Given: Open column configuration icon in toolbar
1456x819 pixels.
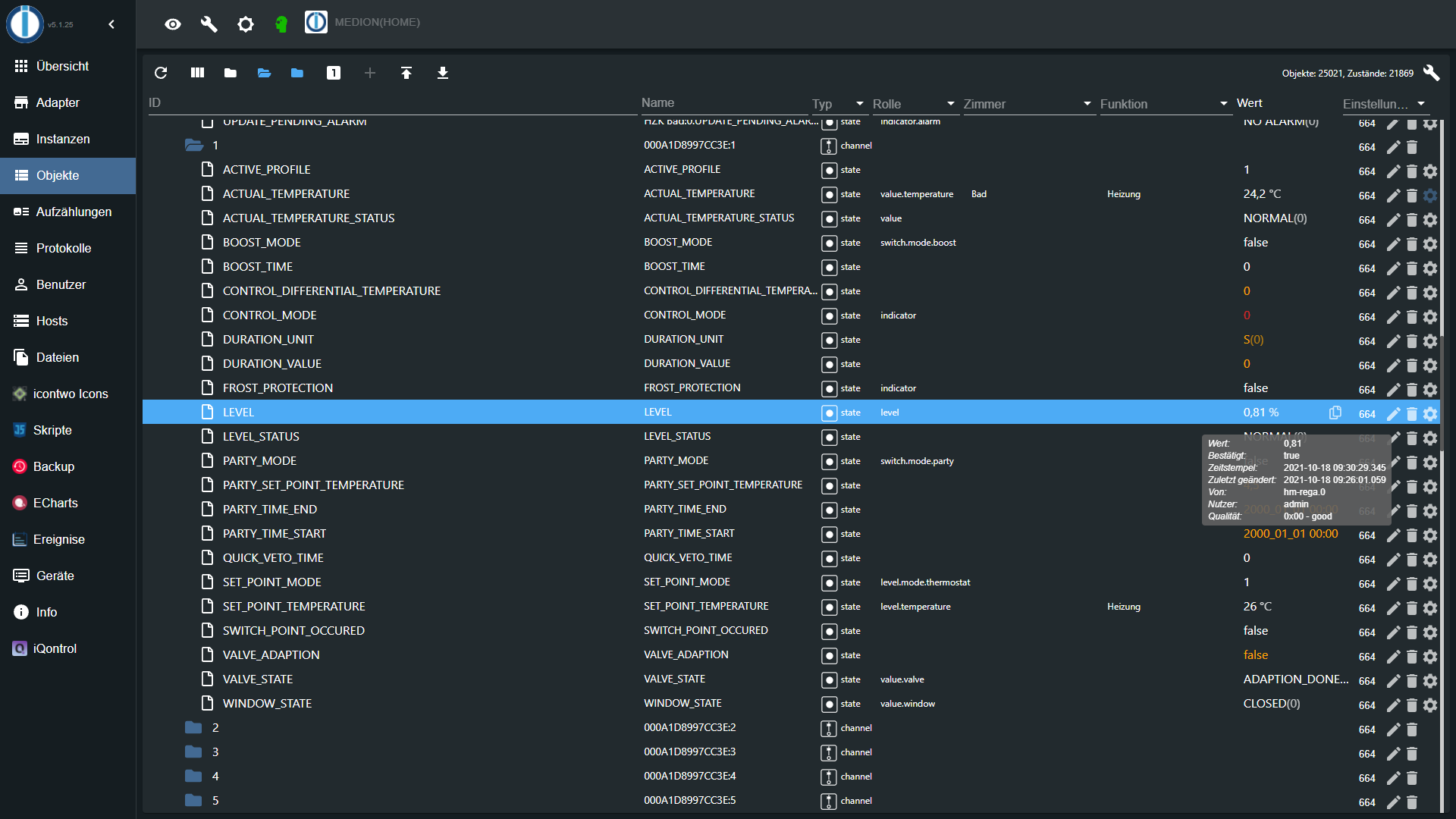Looking at the screenshot, I should (x=197, y=73).
